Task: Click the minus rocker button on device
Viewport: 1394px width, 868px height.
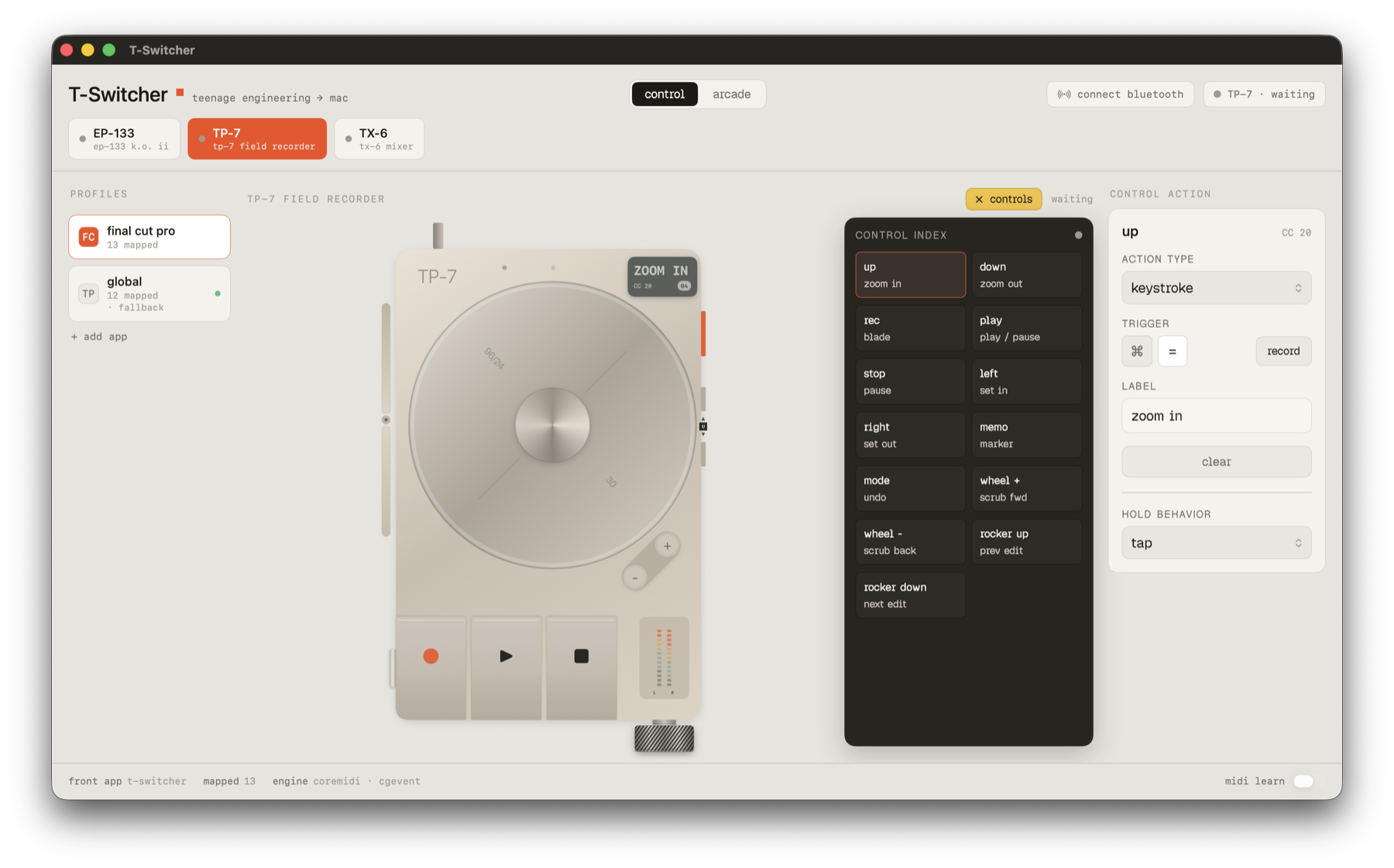Action: [x=635, y=578]
